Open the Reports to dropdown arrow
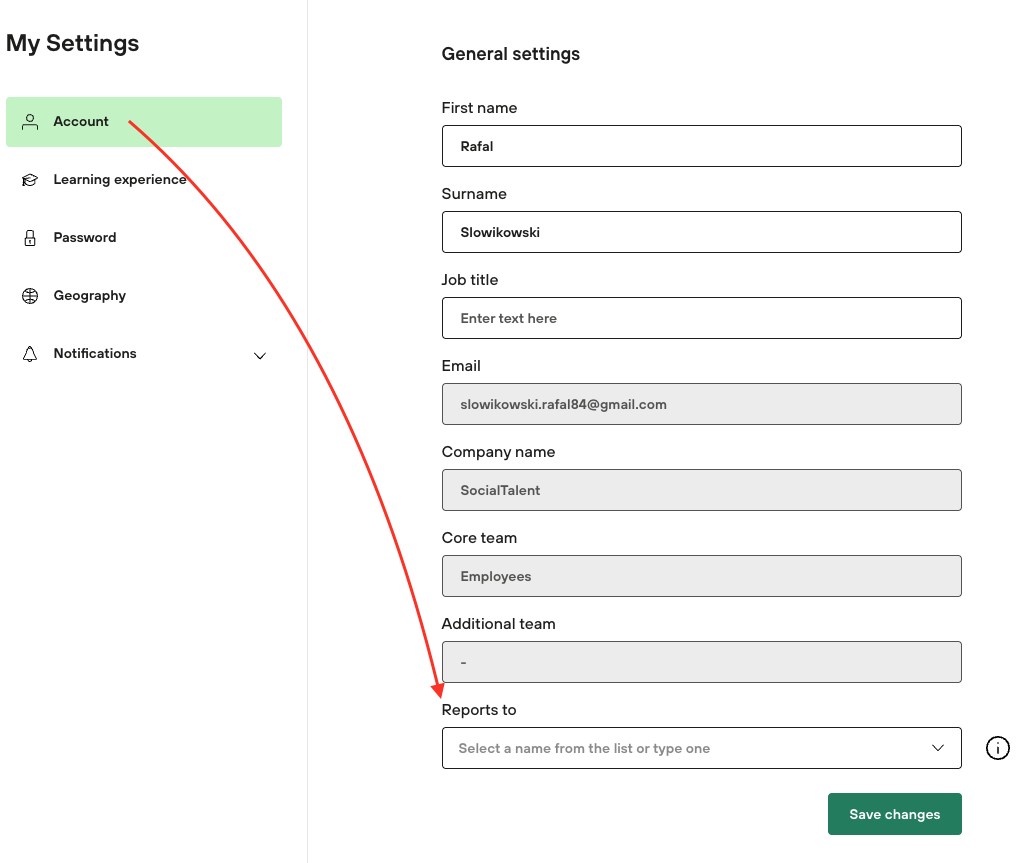Viewport: 1018px width, 863px height. tap(937, 748)
